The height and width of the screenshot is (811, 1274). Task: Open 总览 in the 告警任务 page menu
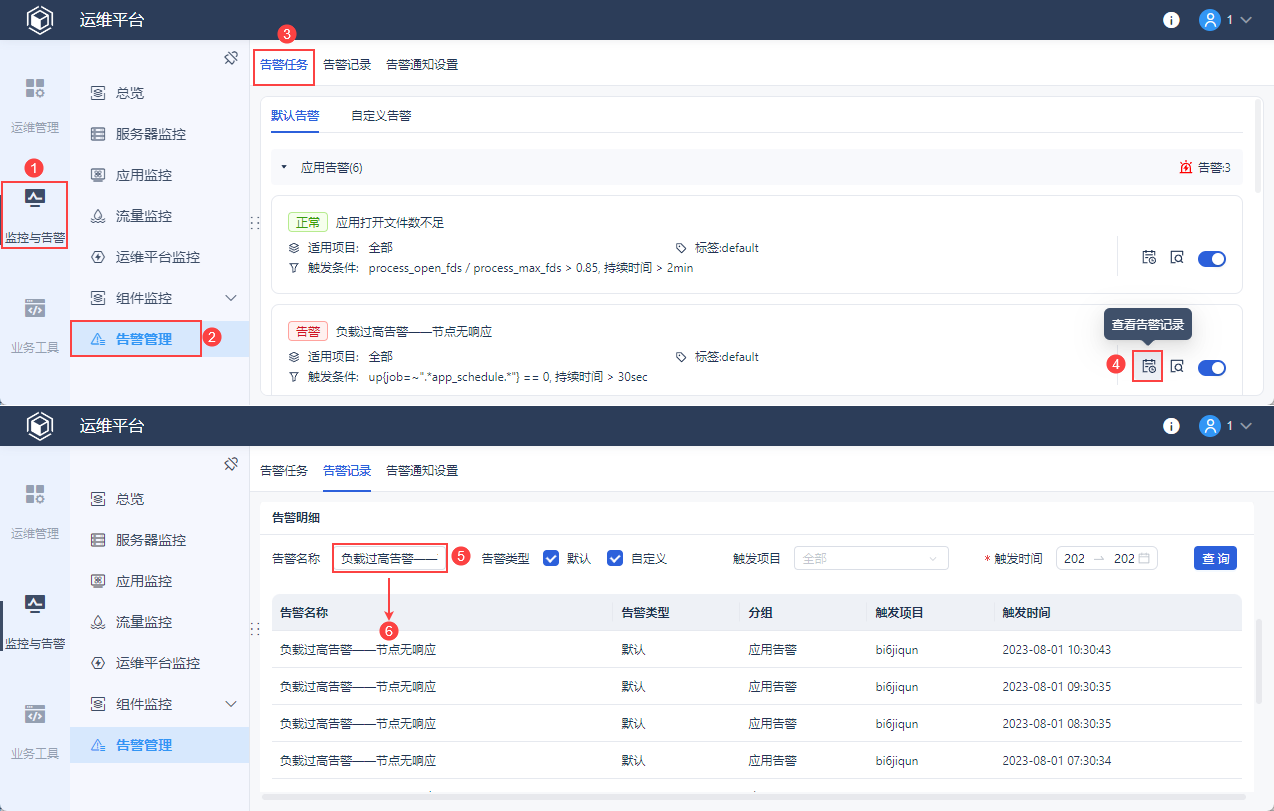[x=160, y=93]
